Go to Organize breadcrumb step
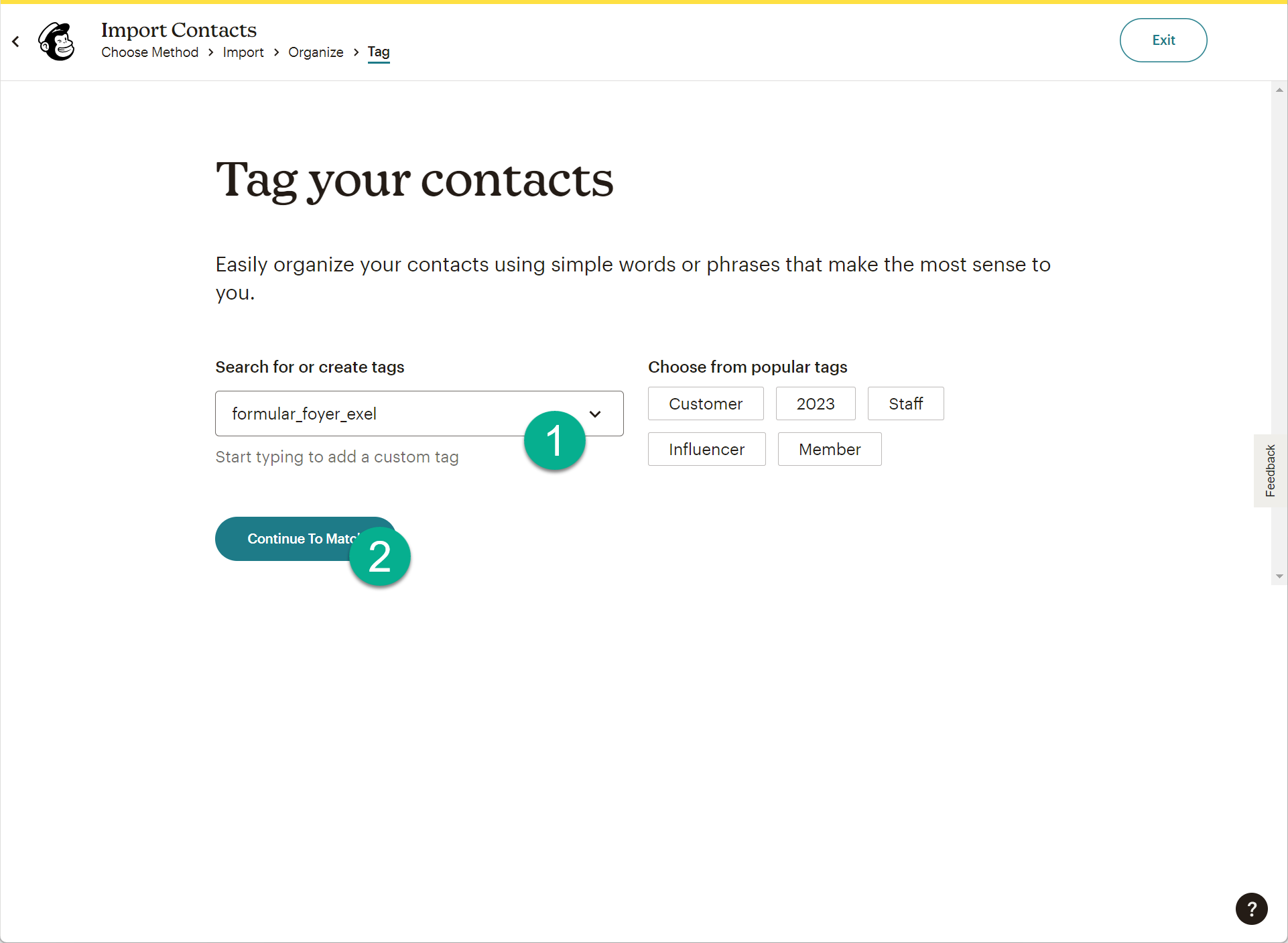The width and height of the screenshot is (1288, 943). [x=316, y=52]
